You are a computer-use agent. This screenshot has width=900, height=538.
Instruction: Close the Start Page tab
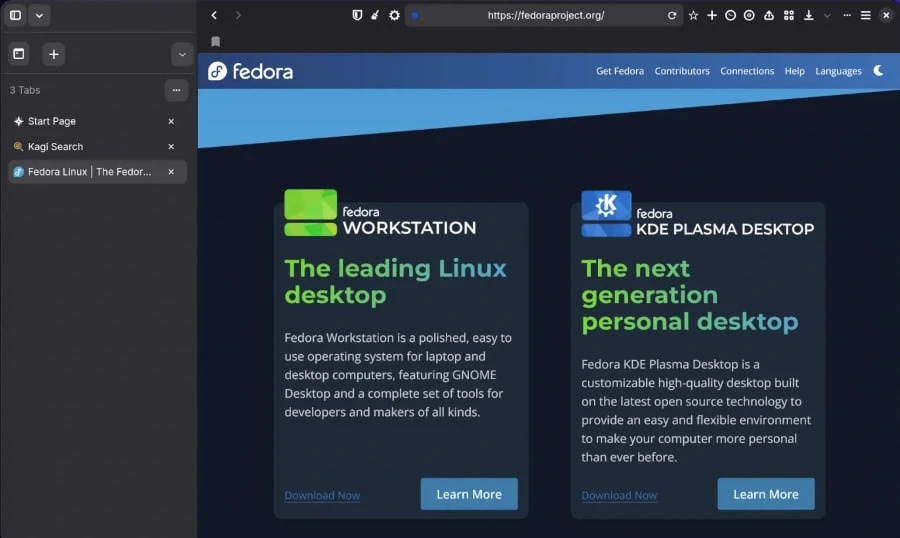coord(171,121)
